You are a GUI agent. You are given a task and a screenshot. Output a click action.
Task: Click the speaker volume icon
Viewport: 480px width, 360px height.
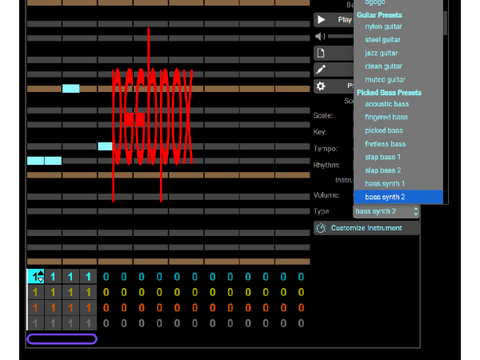[x=320, y=36]
